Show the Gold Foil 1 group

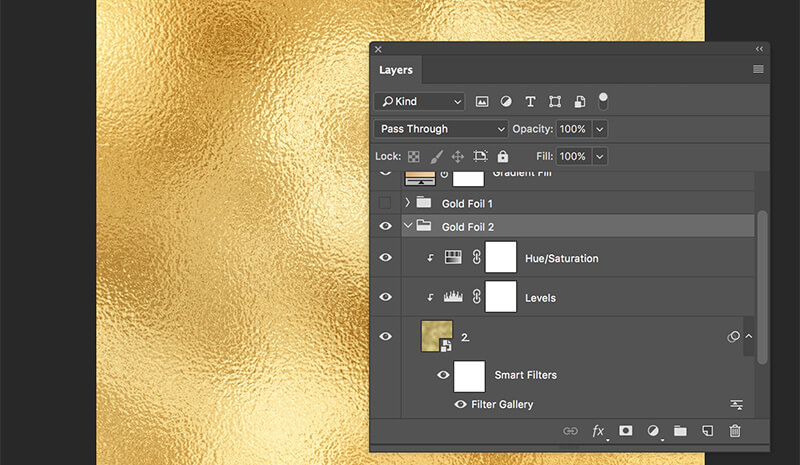point(386,203)
